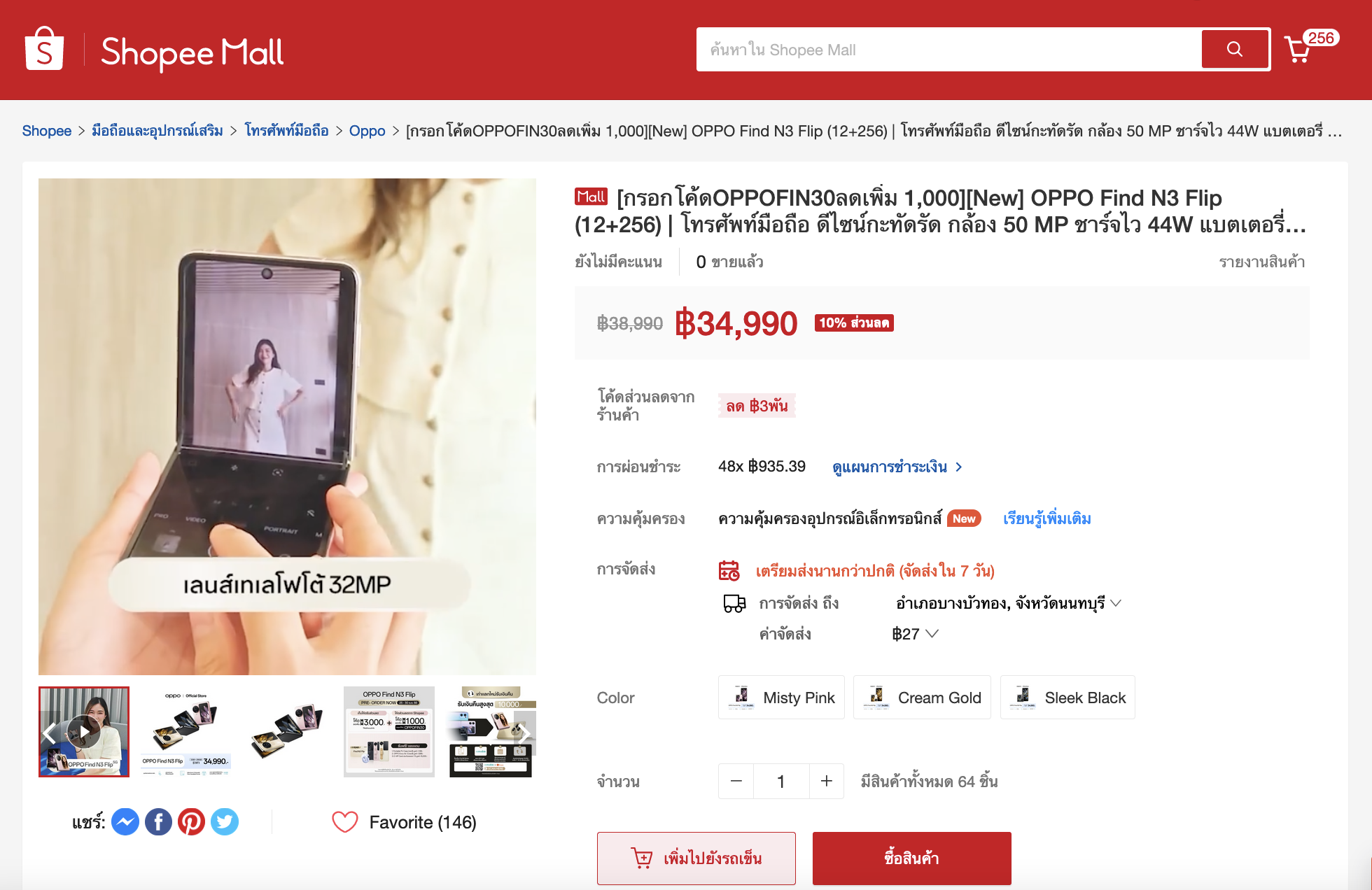Screen dimensions: 1372x890
Task: Select Sleek Black color option
Action: click(x=1067, y=698)
